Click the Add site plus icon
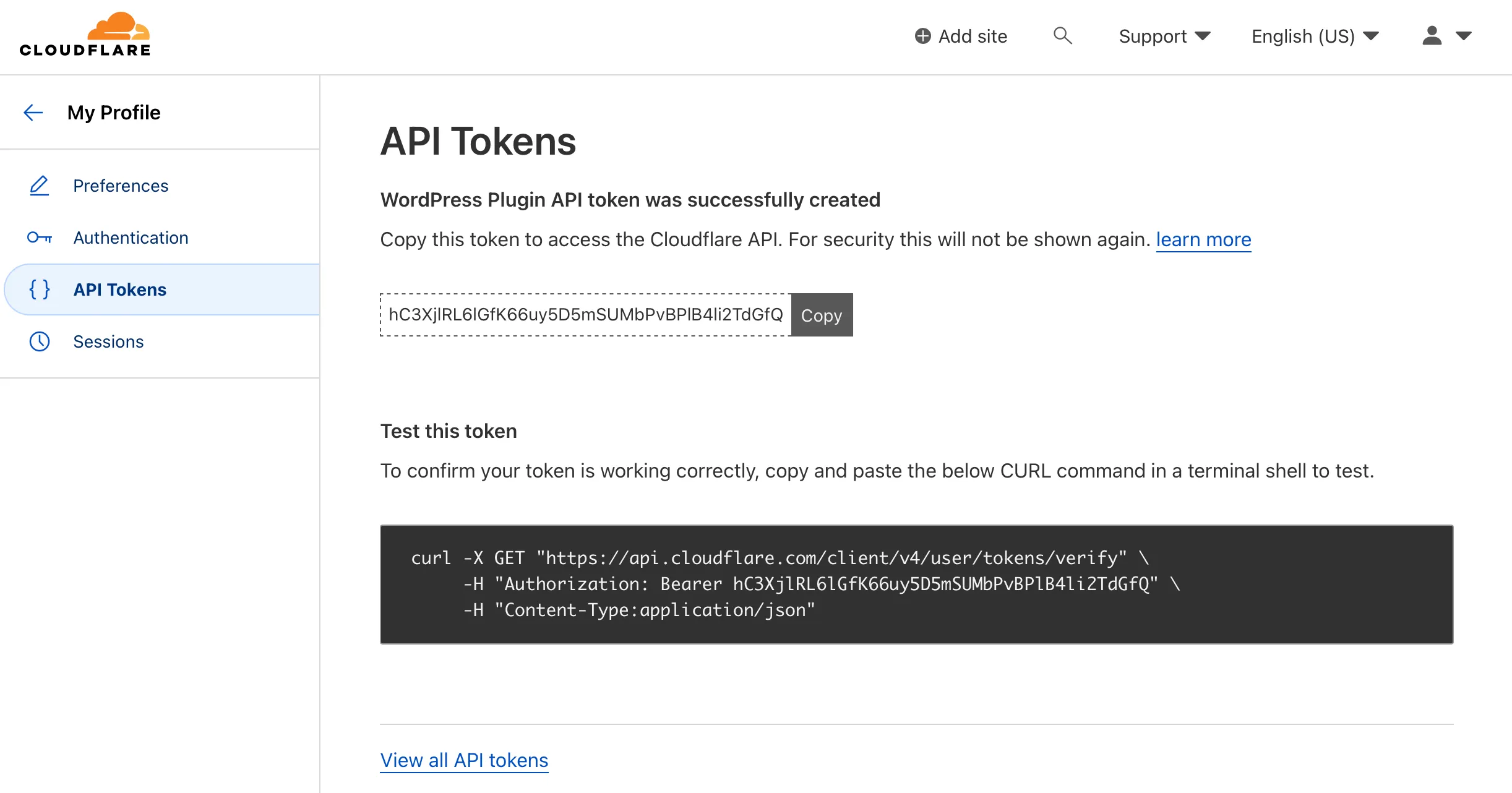The image size is (1512, 793). pos(923,36)
